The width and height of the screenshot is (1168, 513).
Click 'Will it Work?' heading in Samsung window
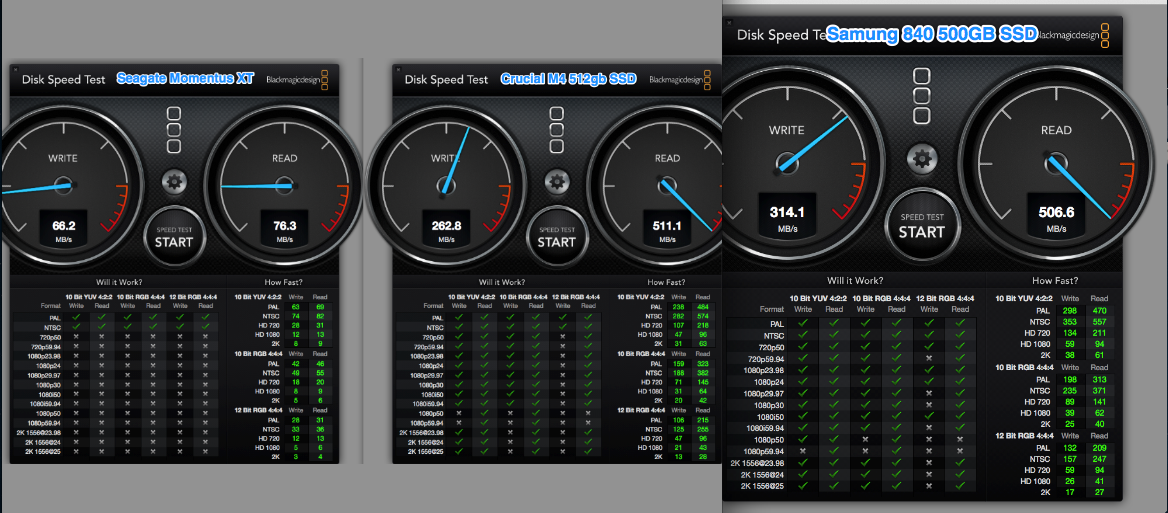pyautogui.click(x=855, y=281)
